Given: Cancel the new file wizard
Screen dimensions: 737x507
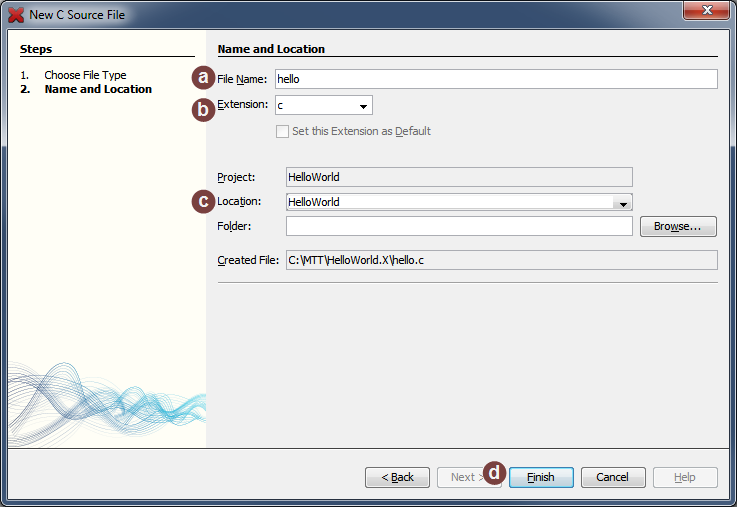Looking at the screenshot, I should pos(613,477).
